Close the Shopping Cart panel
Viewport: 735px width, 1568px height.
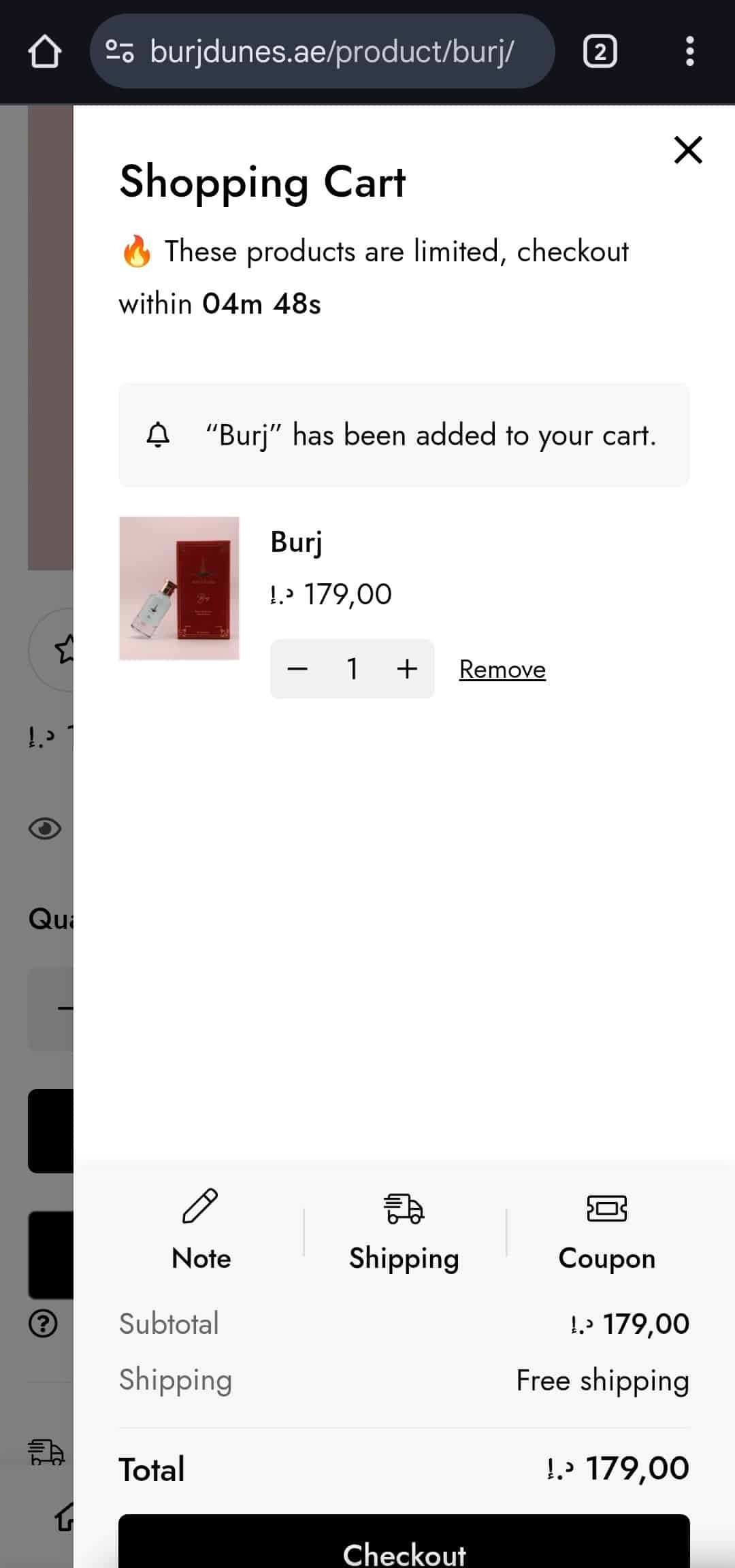(x=687, y=150)
